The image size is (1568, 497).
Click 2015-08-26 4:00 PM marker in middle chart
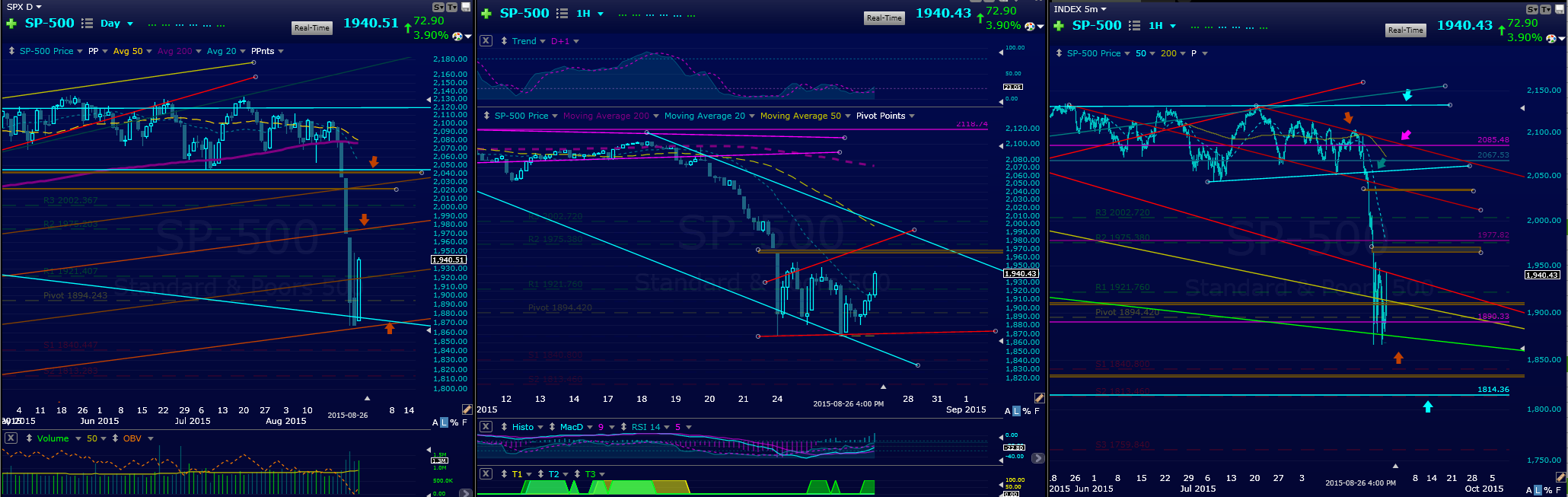(848, 404)
